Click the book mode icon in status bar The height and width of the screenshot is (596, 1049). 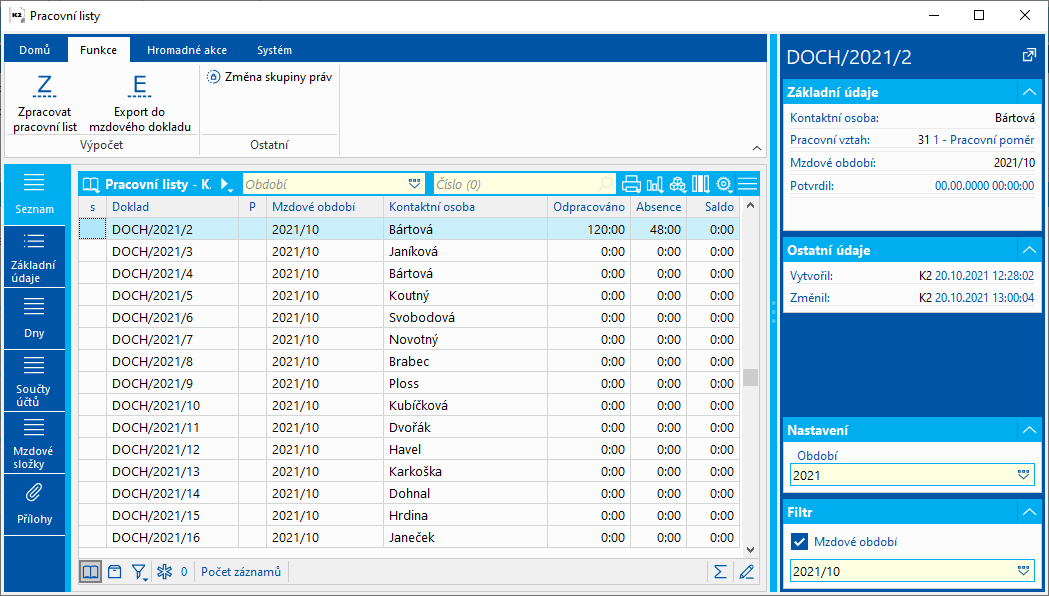[x=91, y=571]
